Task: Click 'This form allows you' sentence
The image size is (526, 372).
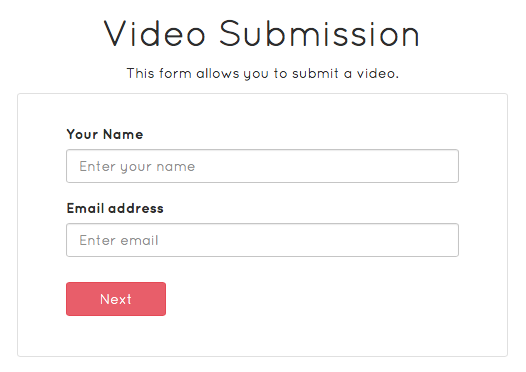Action: (263, 73)
